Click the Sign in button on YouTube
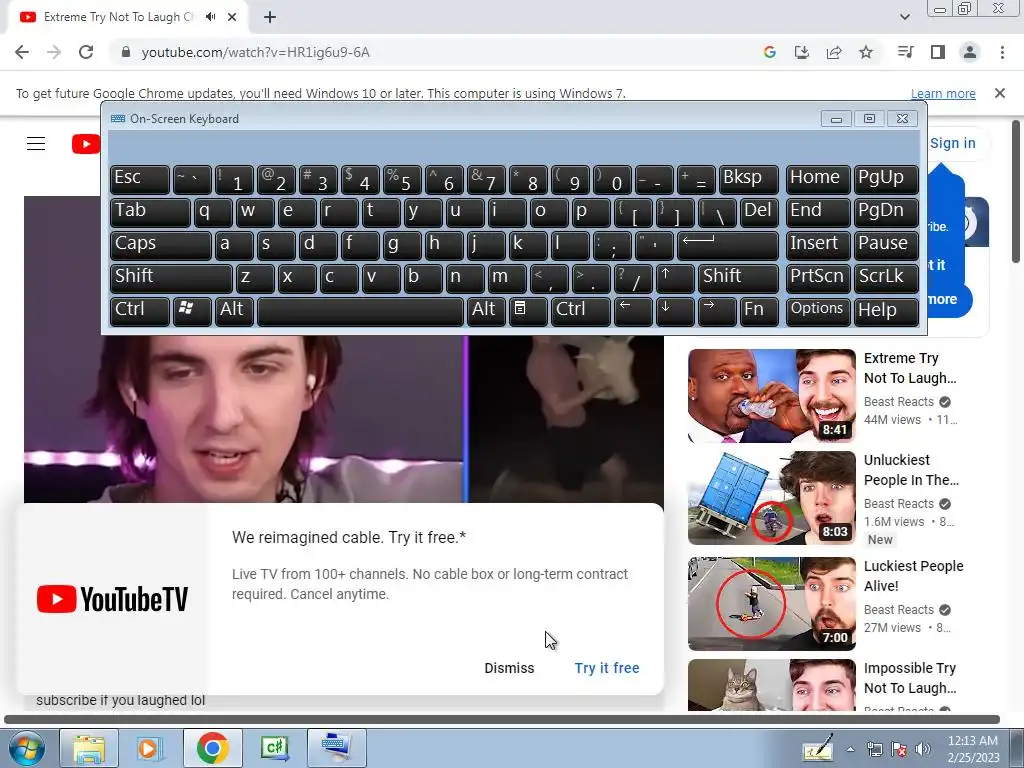This screenshot has height=768, width=1024. point(952,143)
